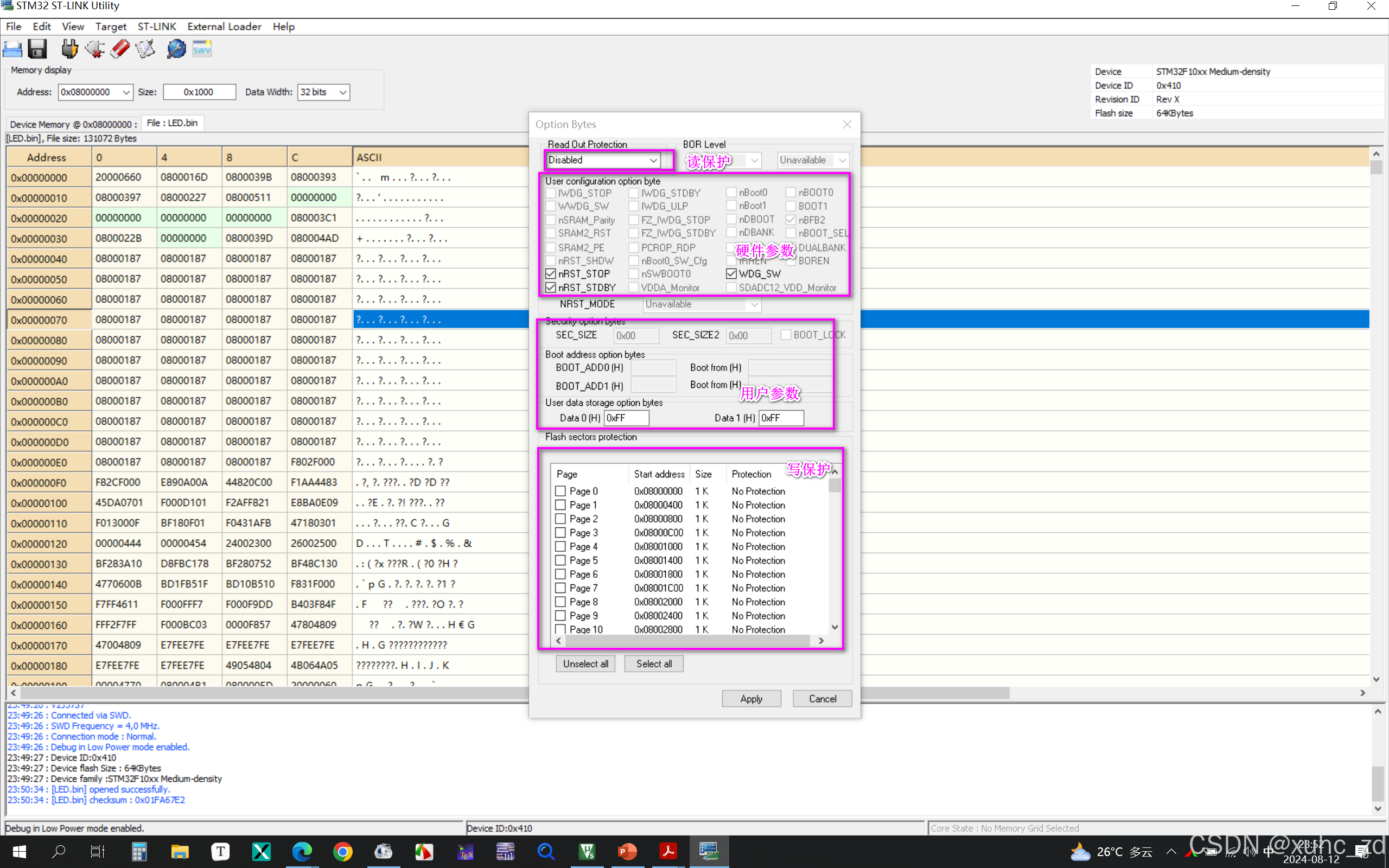Viewport: 1389px width, 868px height.
Task: Disconnect from target using the unplug icon
Action: (x=95, y=49)
